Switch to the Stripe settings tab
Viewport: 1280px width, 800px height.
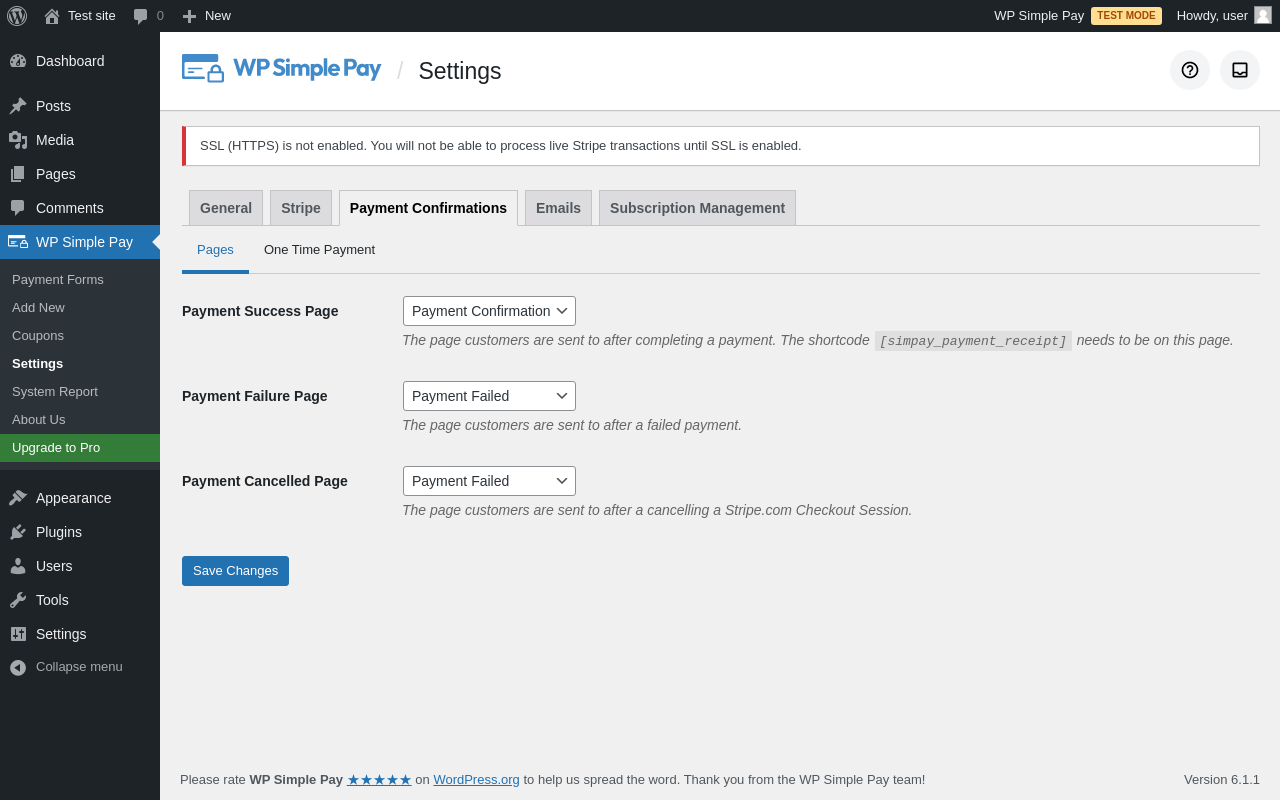click(301, 208)
